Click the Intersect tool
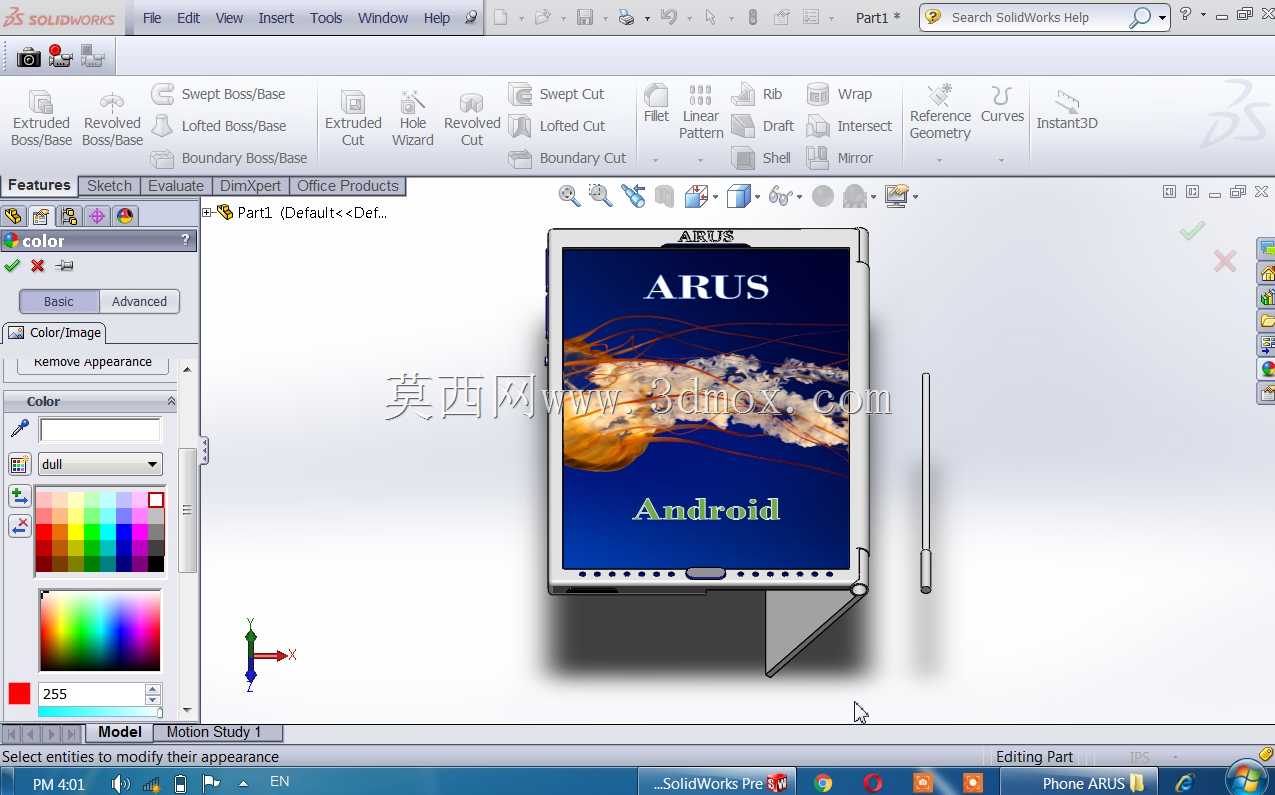 pos(850,126)
